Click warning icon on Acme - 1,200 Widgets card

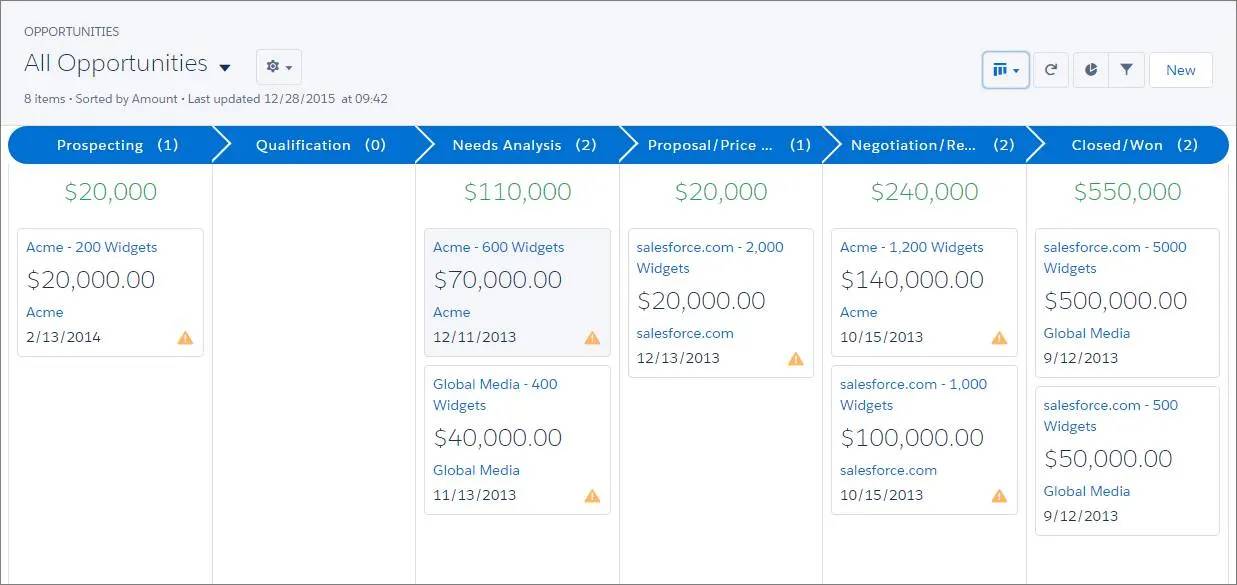click(x=999, y=337)
